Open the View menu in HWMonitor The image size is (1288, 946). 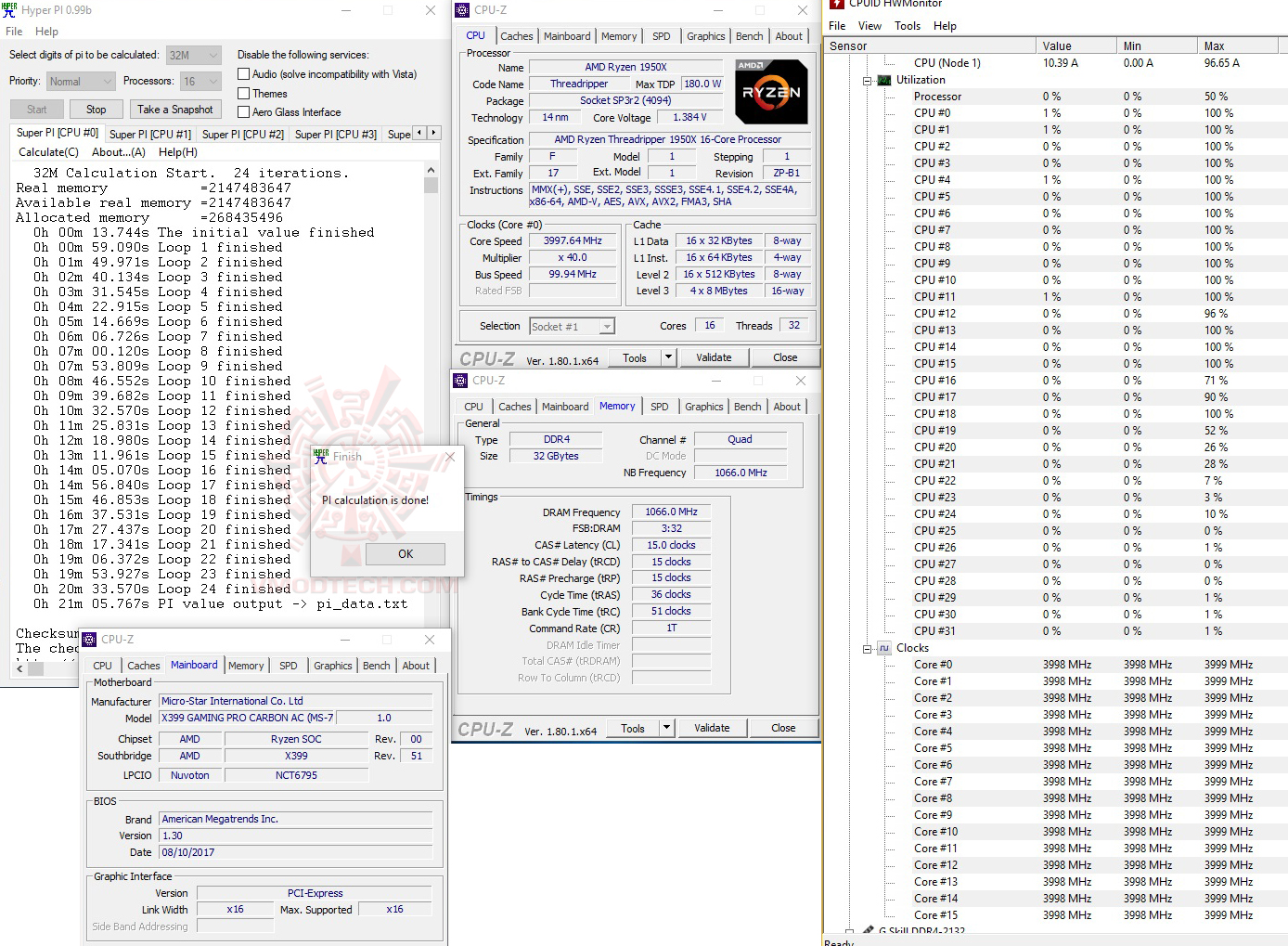pos(869,26)
